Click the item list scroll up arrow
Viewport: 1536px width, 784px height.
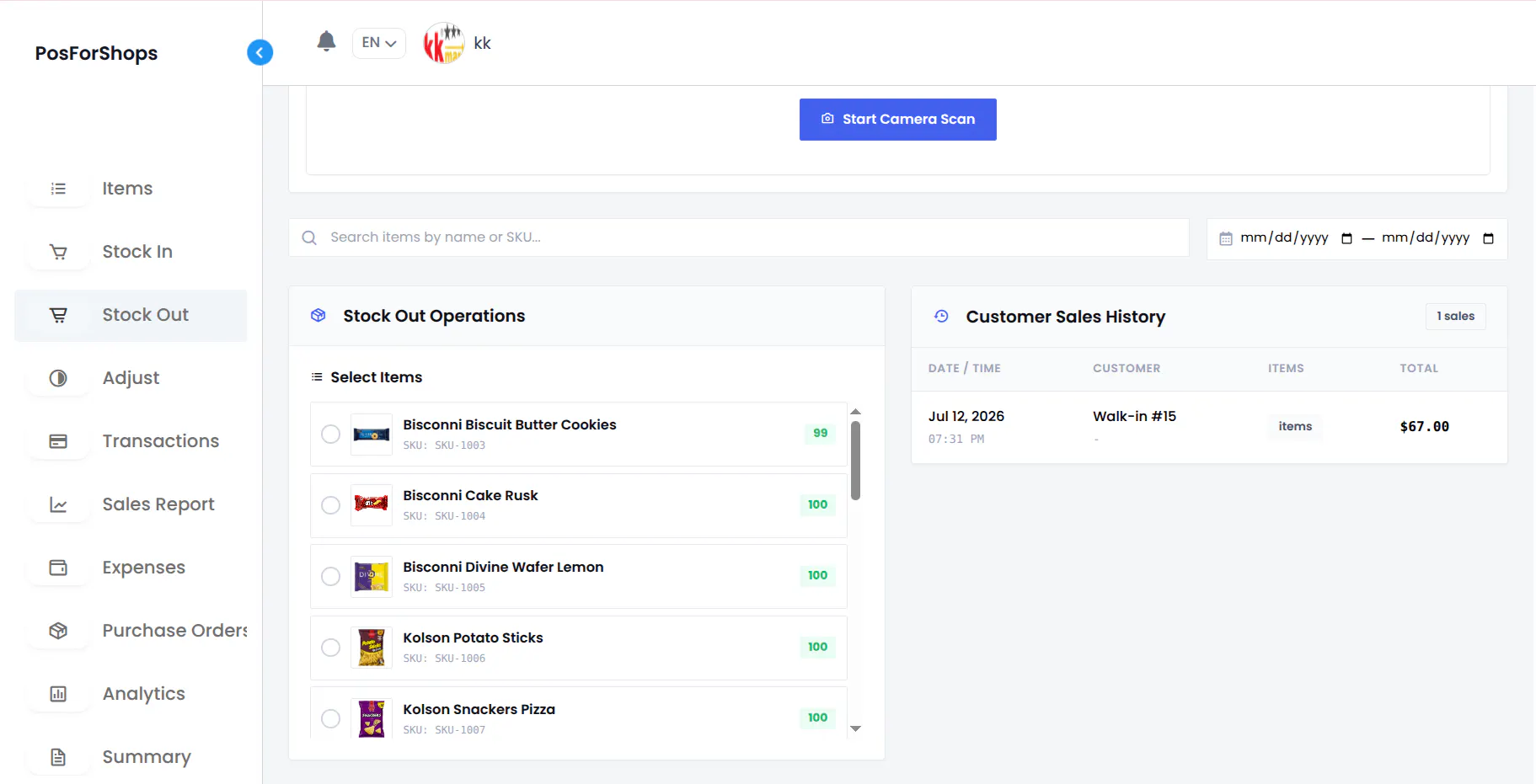point(856,412)
